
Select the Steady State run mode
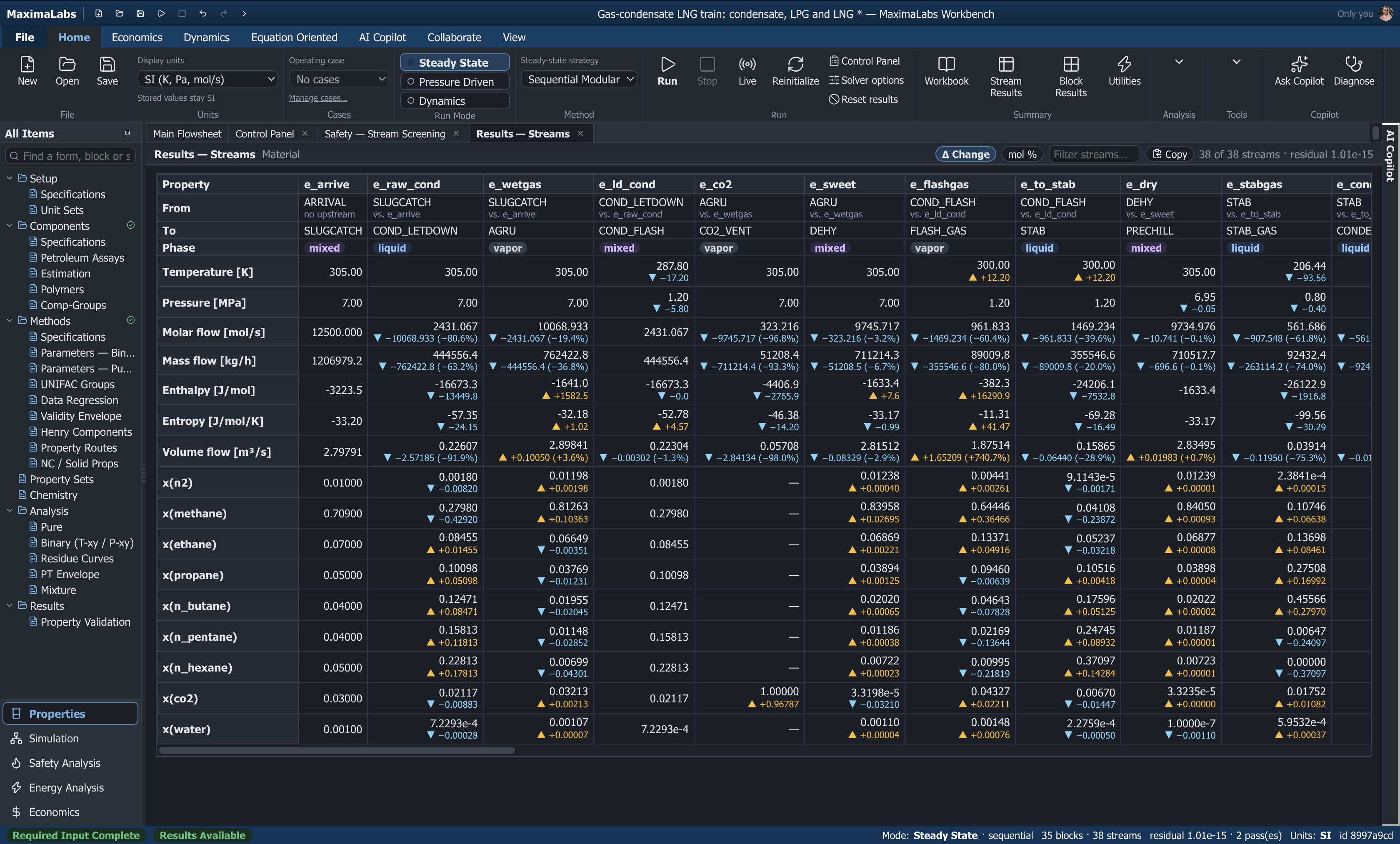455,62
